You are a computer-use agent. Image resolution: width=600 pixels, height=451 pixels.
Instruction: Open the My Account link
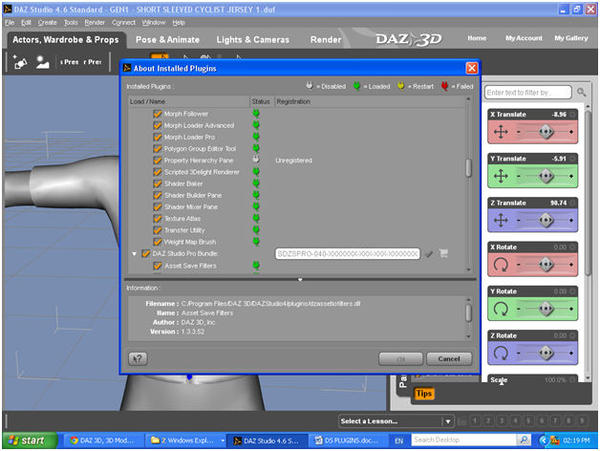523,38
